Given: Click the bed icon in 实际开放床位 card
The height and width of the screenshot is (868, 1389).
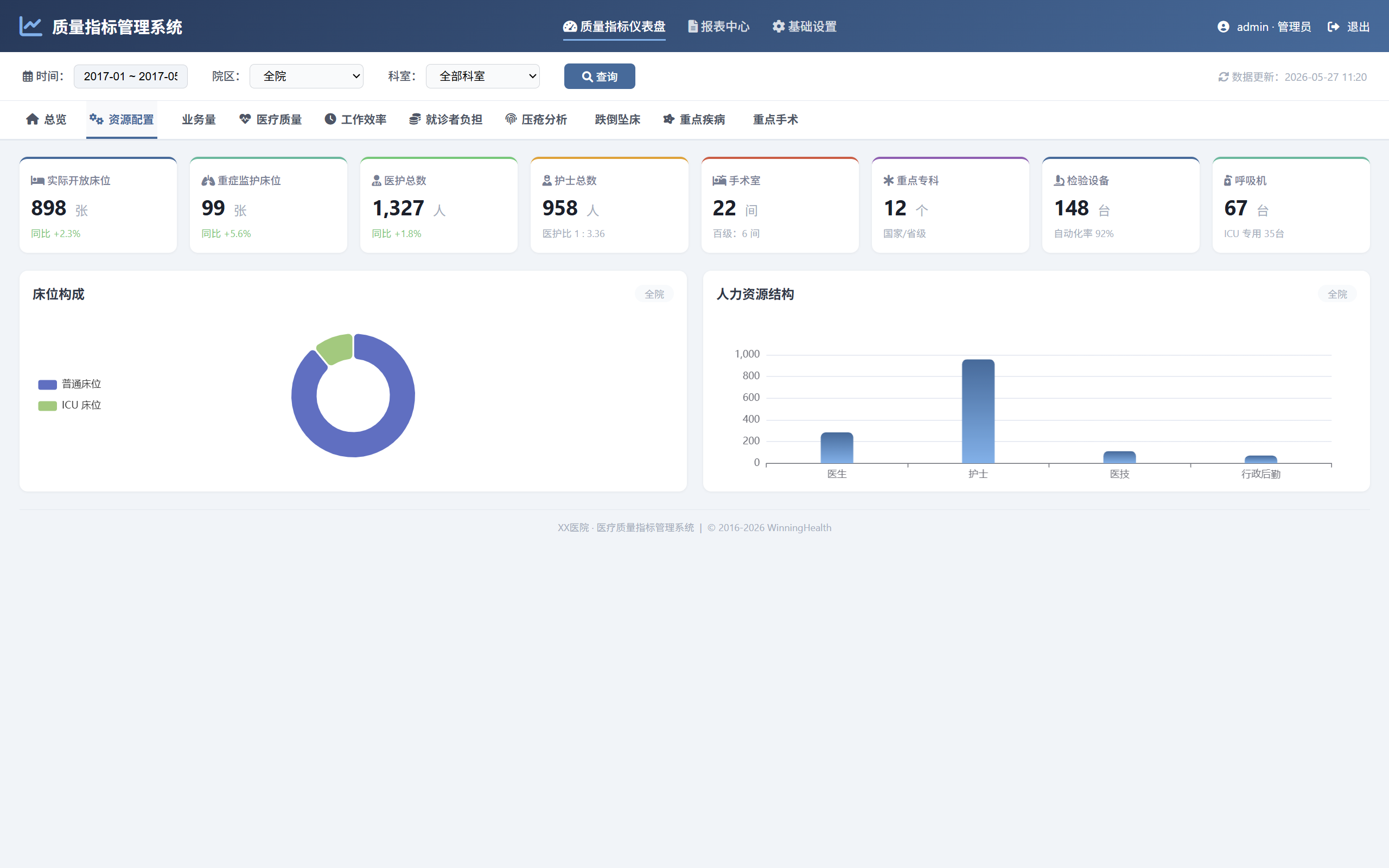Looking at the screenshot, I should (x=37, y=180).
